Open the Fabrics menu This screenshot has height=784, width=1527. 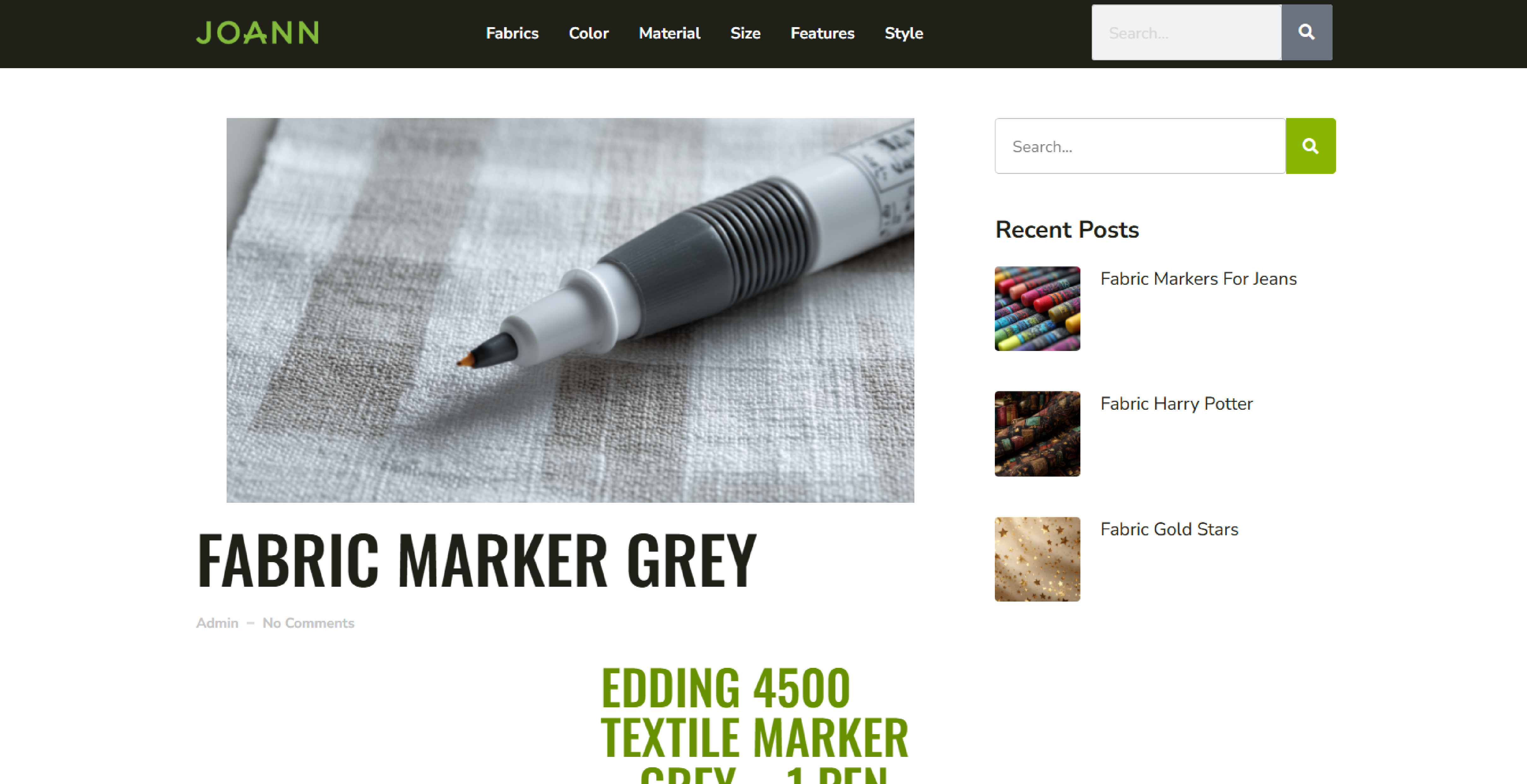[512, 33]
